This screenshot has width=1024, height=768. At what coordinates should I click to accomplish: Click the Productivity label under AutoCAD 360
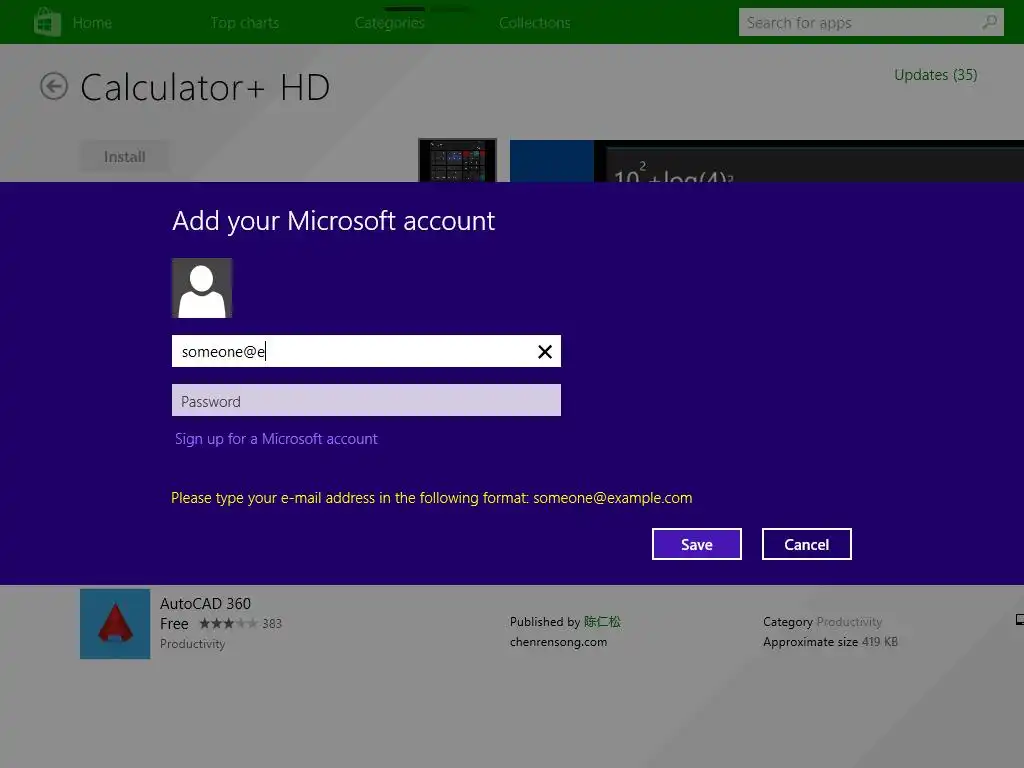click(x=193, y=644)
